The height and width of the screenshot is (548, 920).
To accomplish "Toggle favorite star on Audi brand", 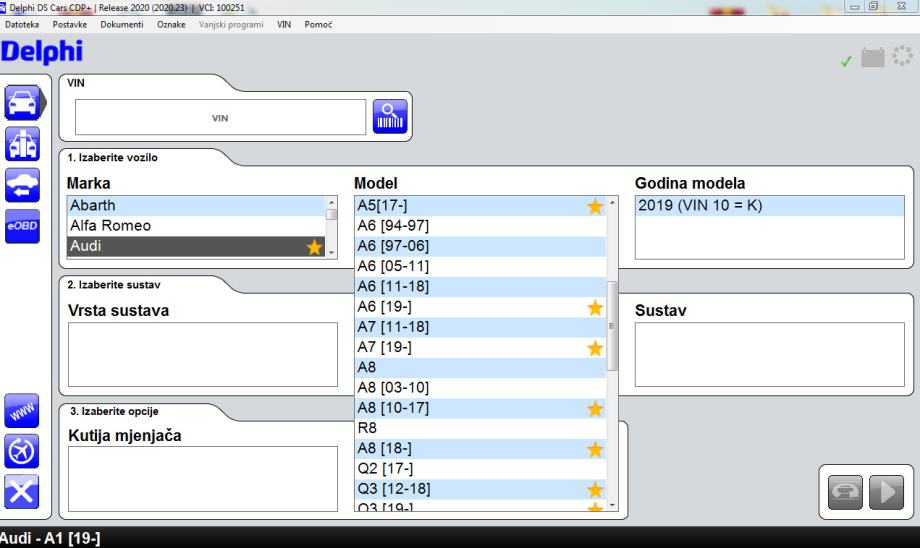I will [x=313, y=247].
